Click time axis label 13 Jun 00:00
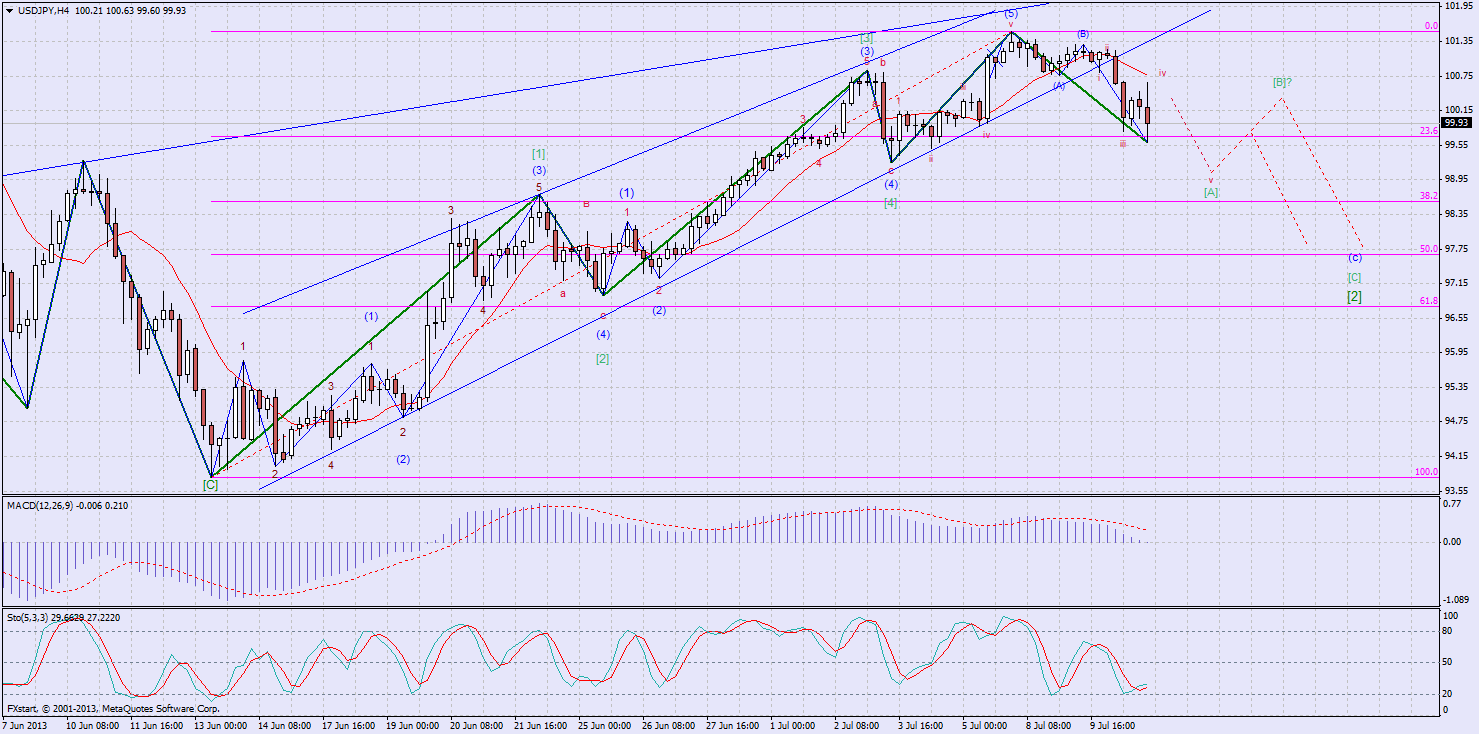The height and width of the screenshot is (734, 1479). [220, 726]
